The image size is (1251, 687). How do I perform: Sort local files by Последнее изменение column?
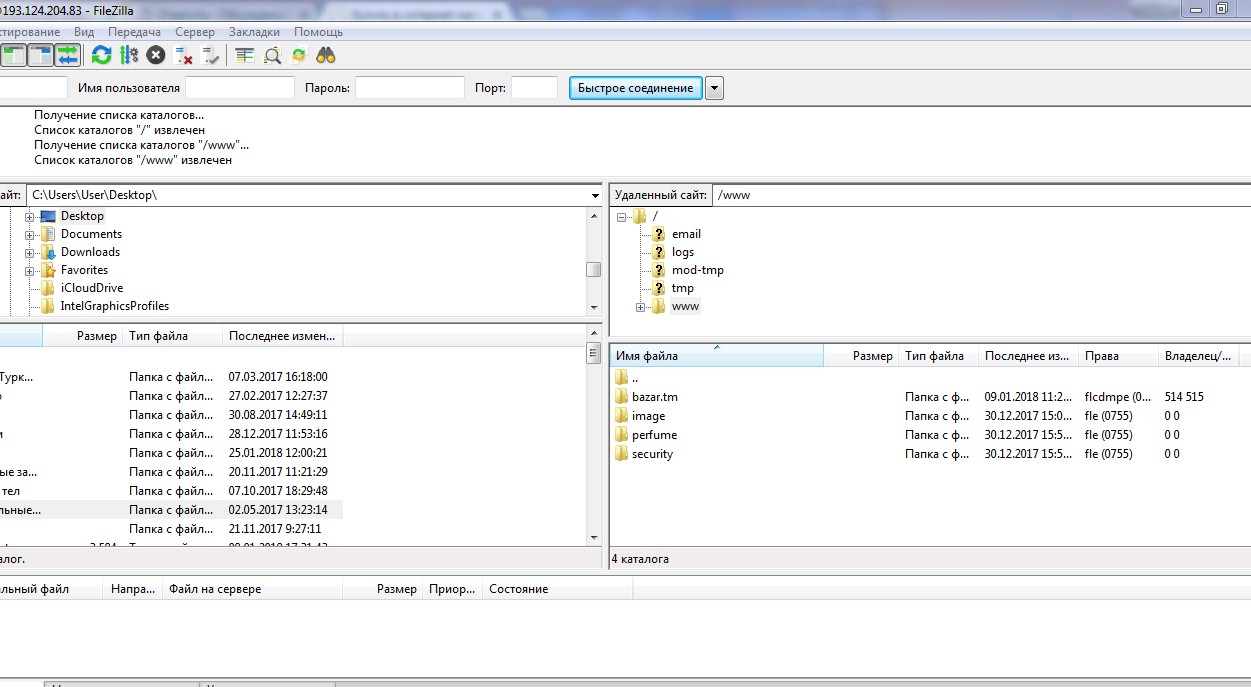[x=282, y=336]
